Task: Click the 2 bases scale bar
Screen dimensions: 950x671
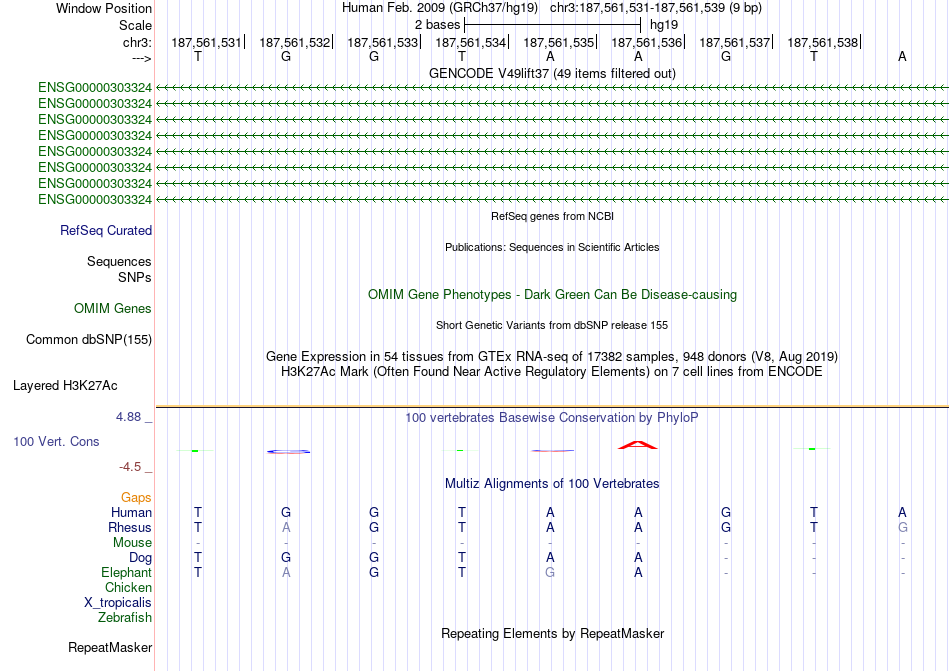Action: click(552, 25)
